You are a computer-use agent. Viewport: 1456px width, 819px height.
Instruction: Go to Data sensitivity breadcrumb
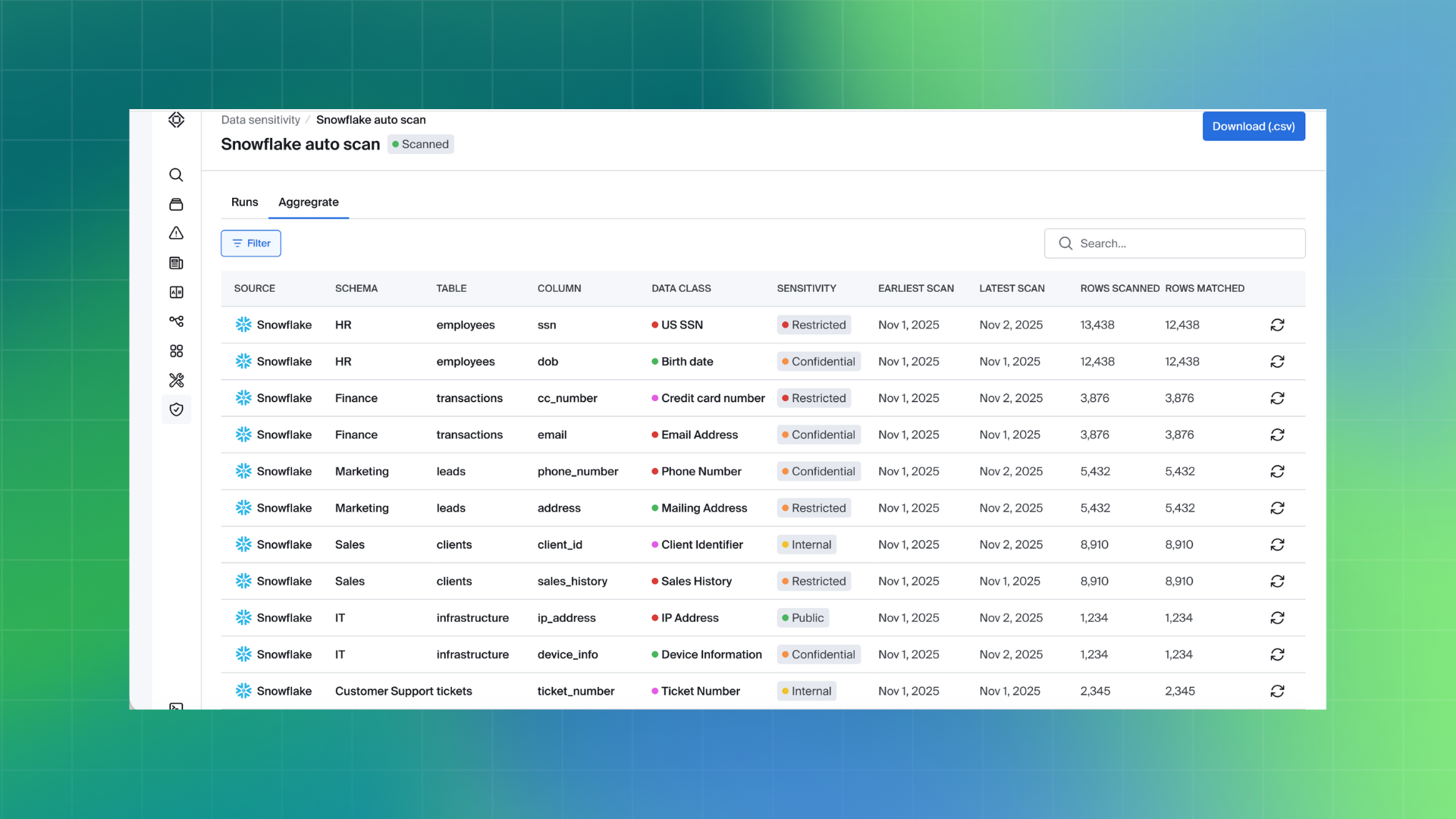click(x=260, y=120)
